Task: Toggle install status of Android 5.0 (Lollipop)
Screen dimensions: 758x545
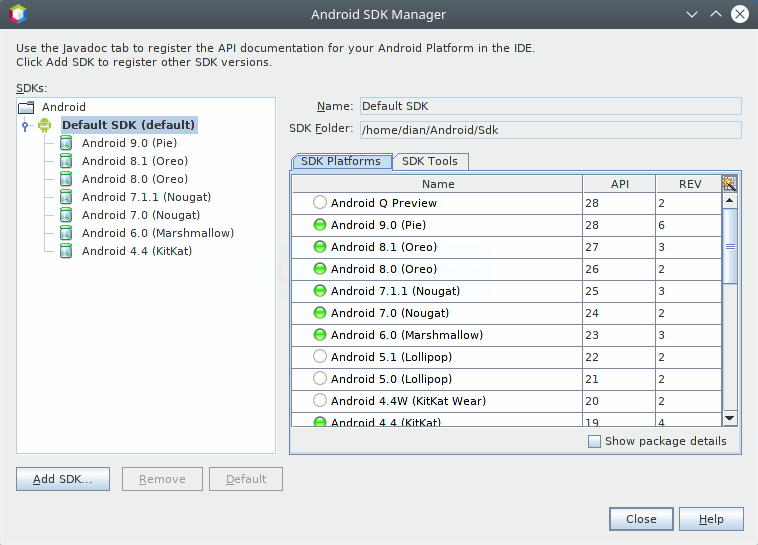Action: click(320, 378)
